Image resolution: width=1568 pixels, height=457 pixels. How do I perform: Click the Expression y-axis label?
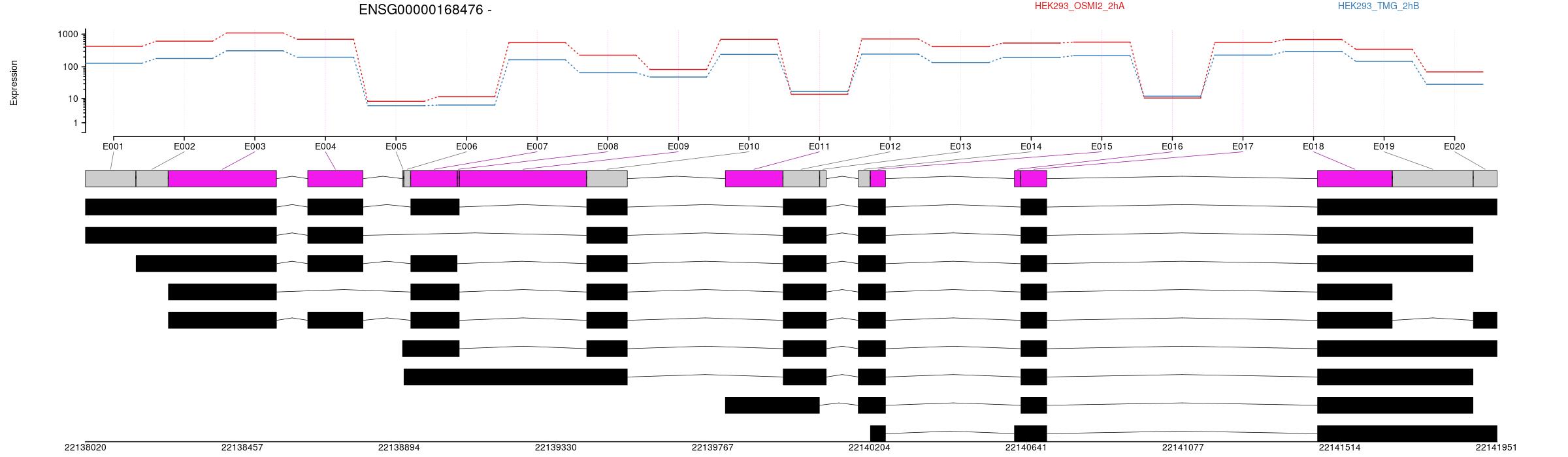(14, 83)
